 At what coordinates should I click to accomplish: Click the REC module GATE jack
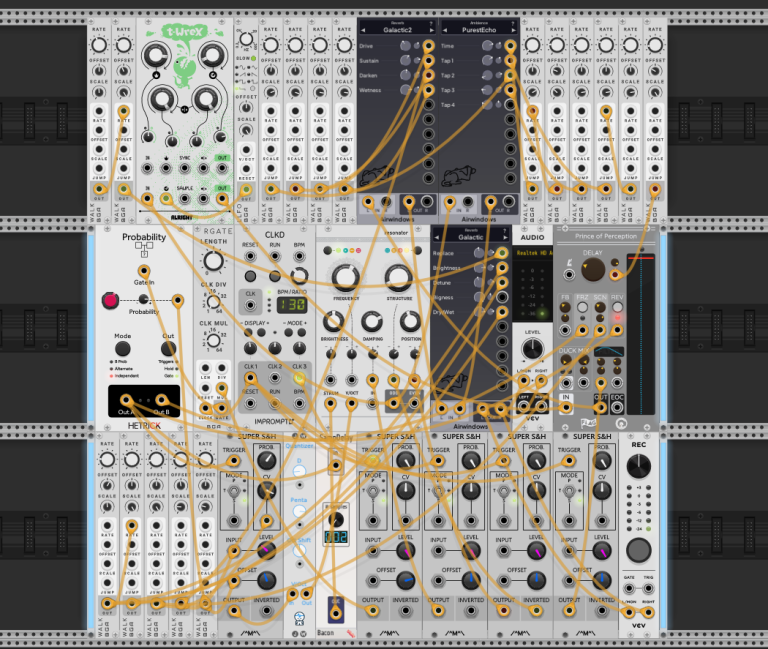[x=629, y=588]
